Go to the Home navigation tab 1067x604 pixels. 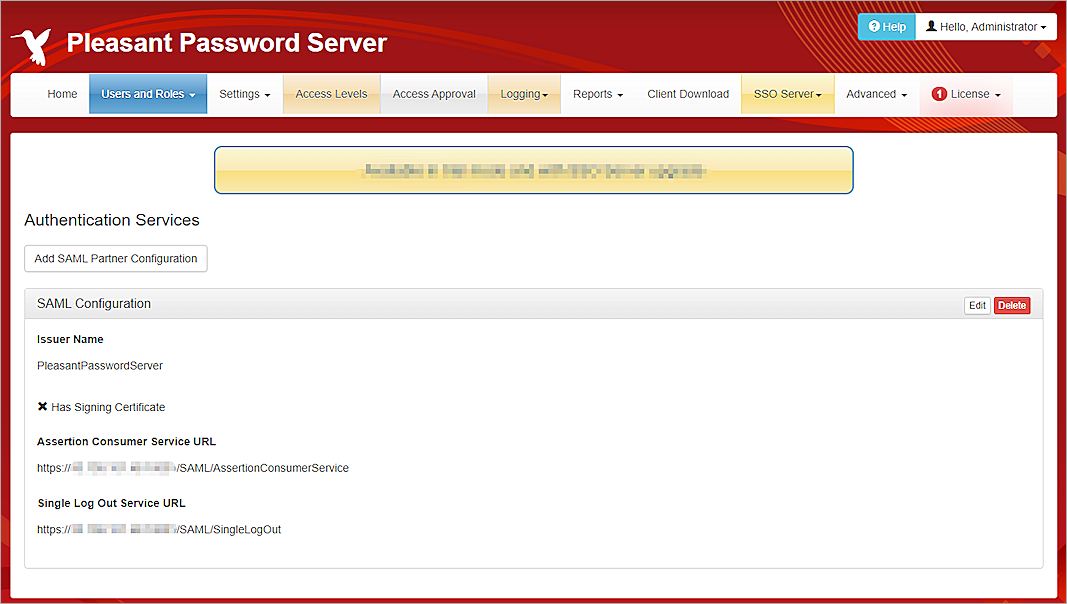pyautogui.click(x=62, y=94)
